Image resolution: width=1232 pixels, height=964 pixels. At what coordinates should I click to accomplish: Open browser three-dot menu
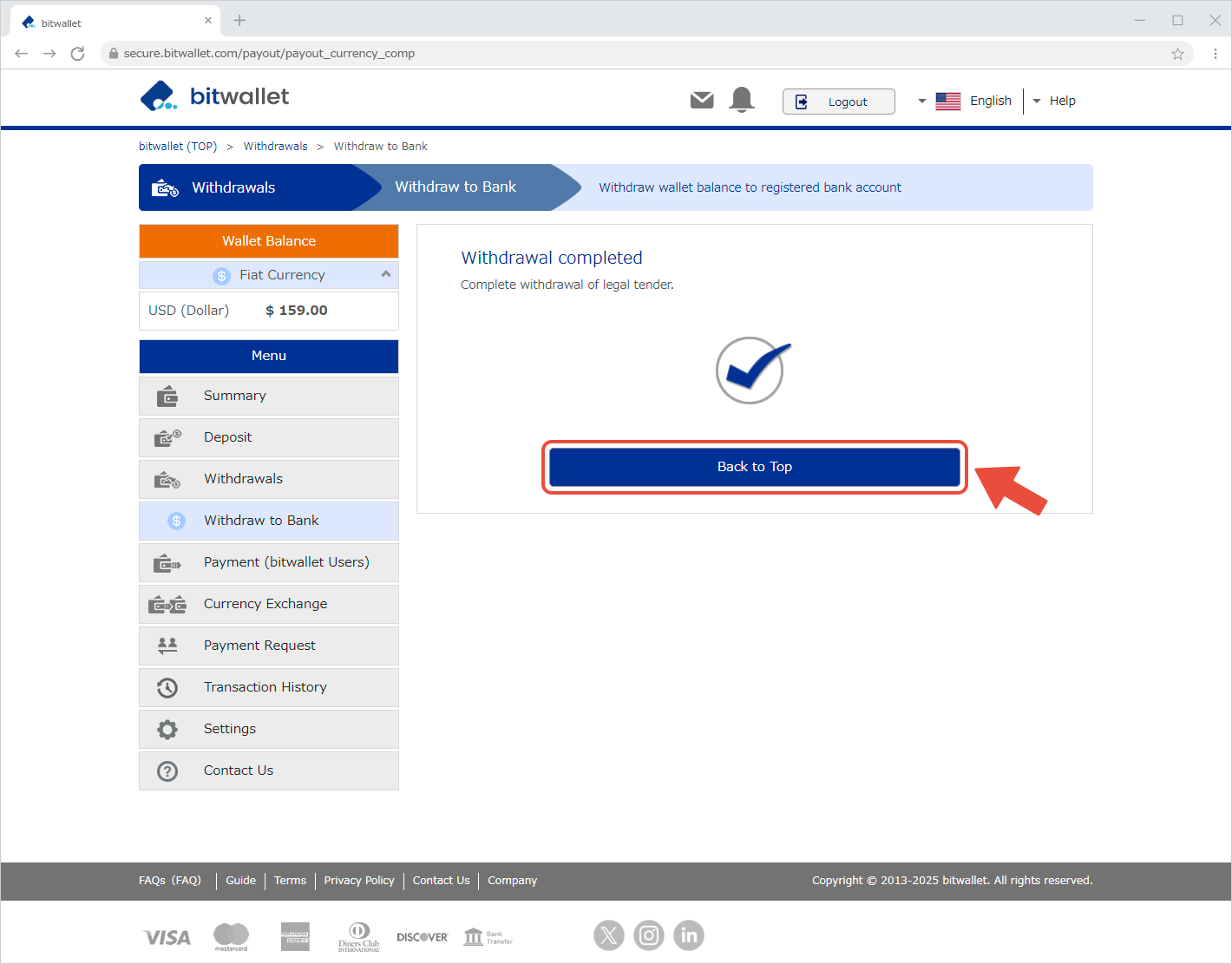click(x=1216, y=54)
